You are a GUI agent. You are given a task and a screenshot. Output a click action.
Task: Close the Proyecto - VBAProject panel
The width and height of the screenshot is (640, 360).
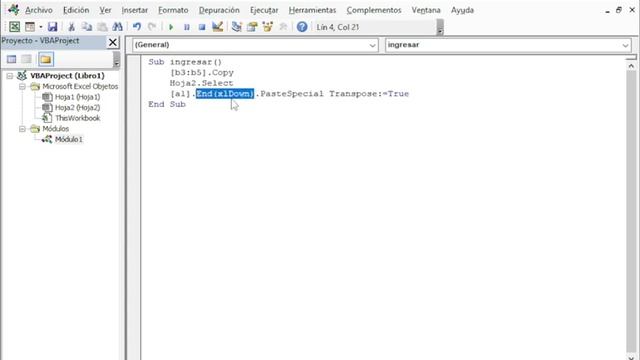113,42
